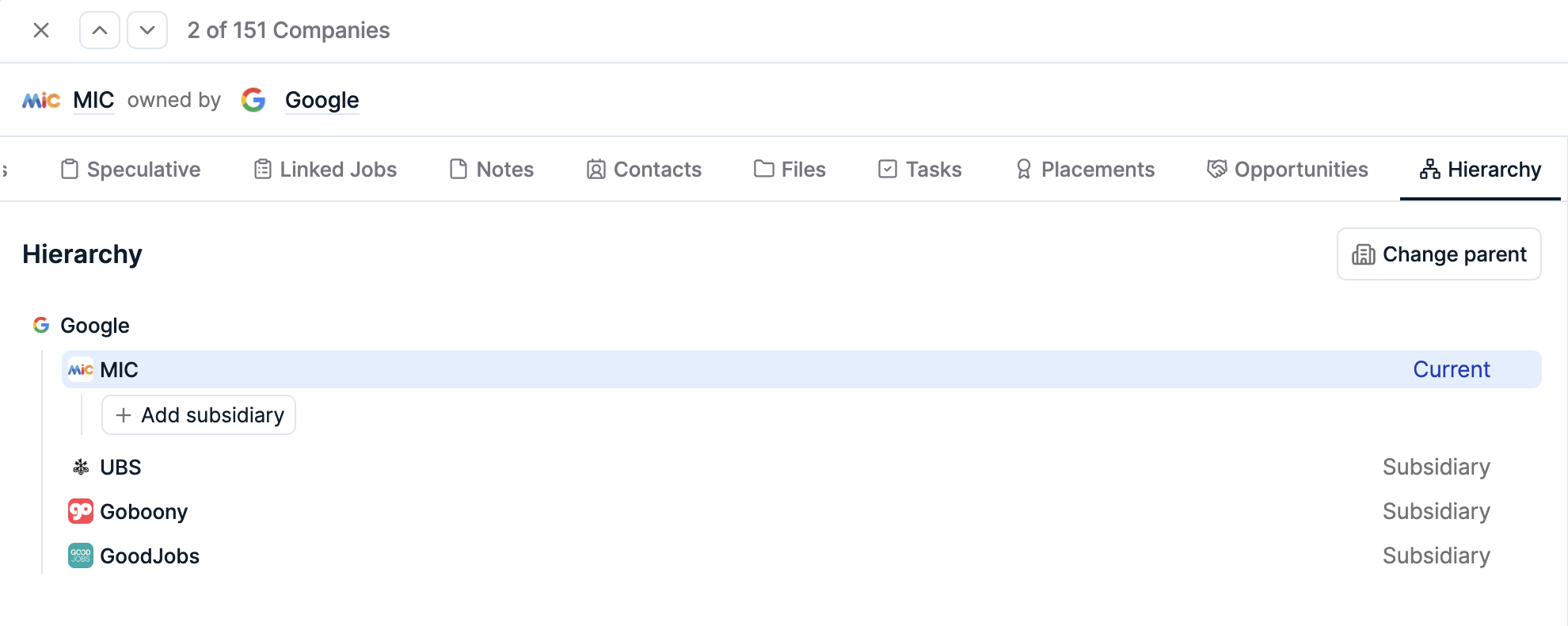Viewport: 1568px width, 626px height.
Task: Click the Subsidiary label on the Goboony row
Action: [x=1437, y=512]
